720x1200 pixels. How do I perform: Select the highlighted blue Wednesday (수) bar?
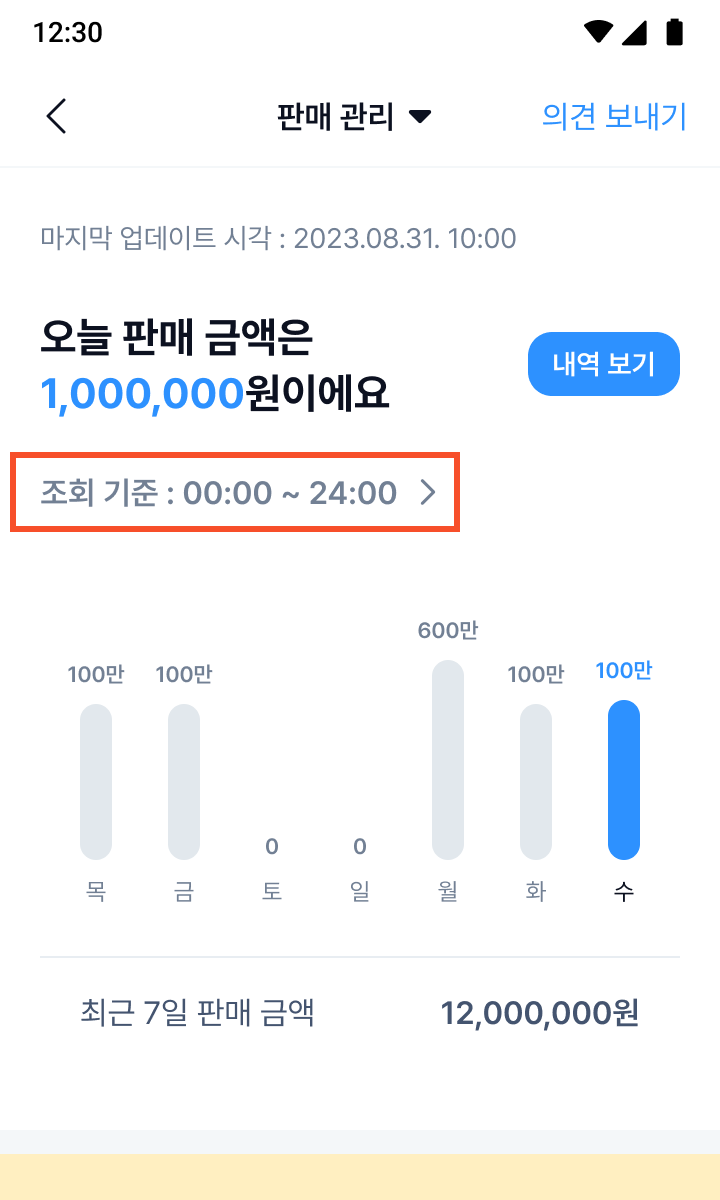624,780
